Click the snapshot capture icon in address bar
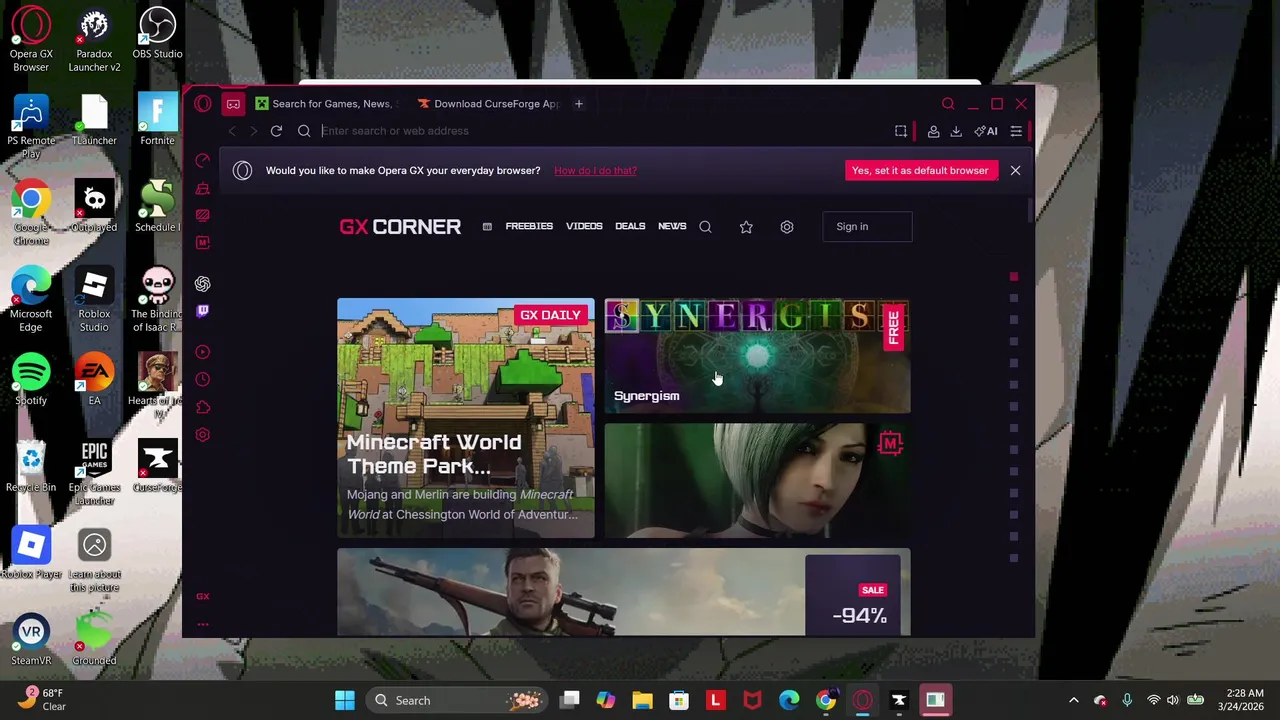Image resolution: width=1280 pixels, height=720 pixels. click(900, 131)
